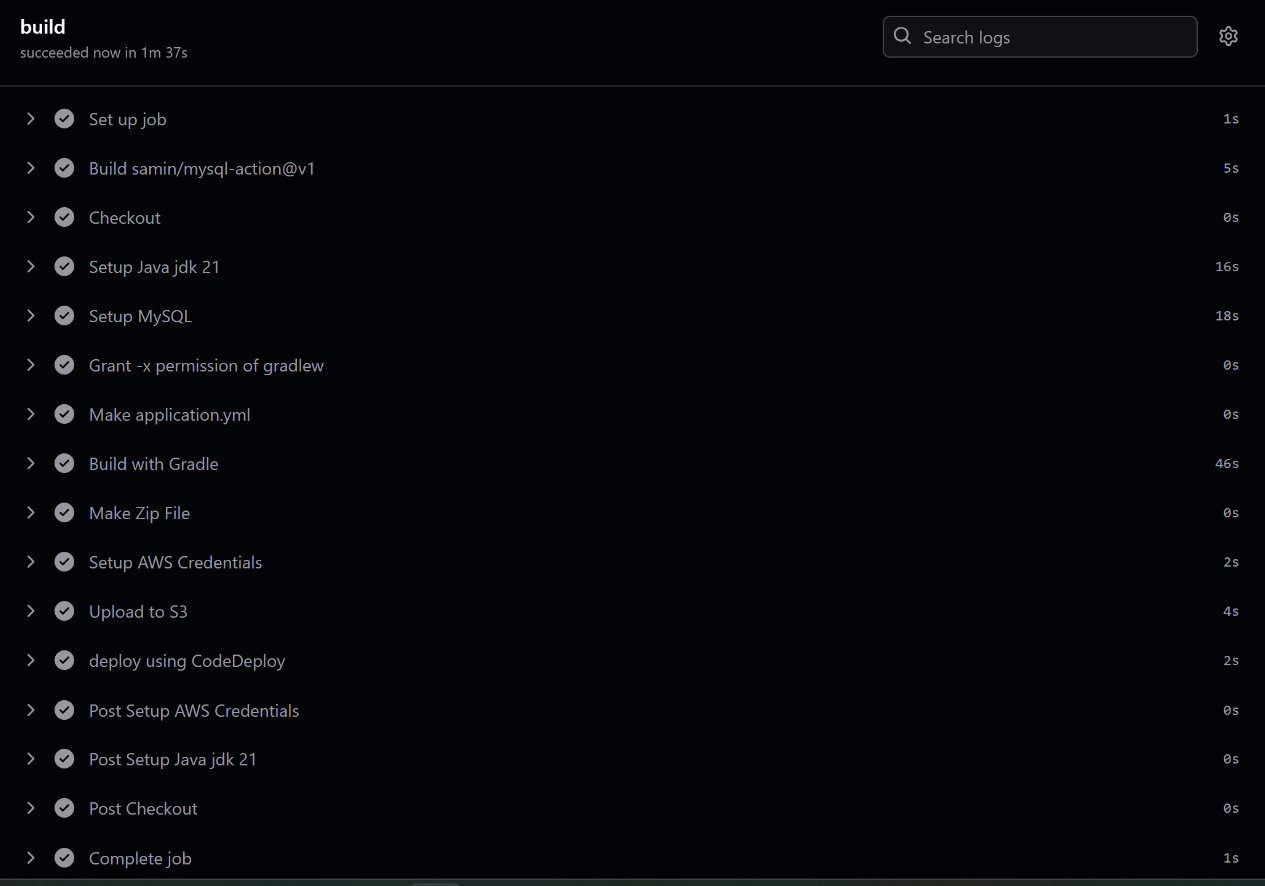
Task: Select the Post Setup Java jdk 21 label
Action: point(173,759)
